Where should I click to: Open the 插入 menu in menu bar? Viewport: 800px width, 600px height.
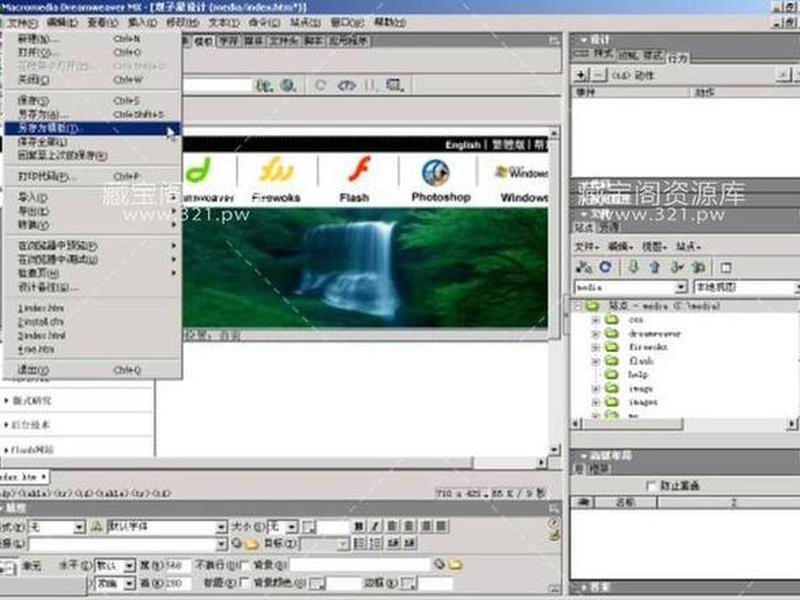pos(142,22)
